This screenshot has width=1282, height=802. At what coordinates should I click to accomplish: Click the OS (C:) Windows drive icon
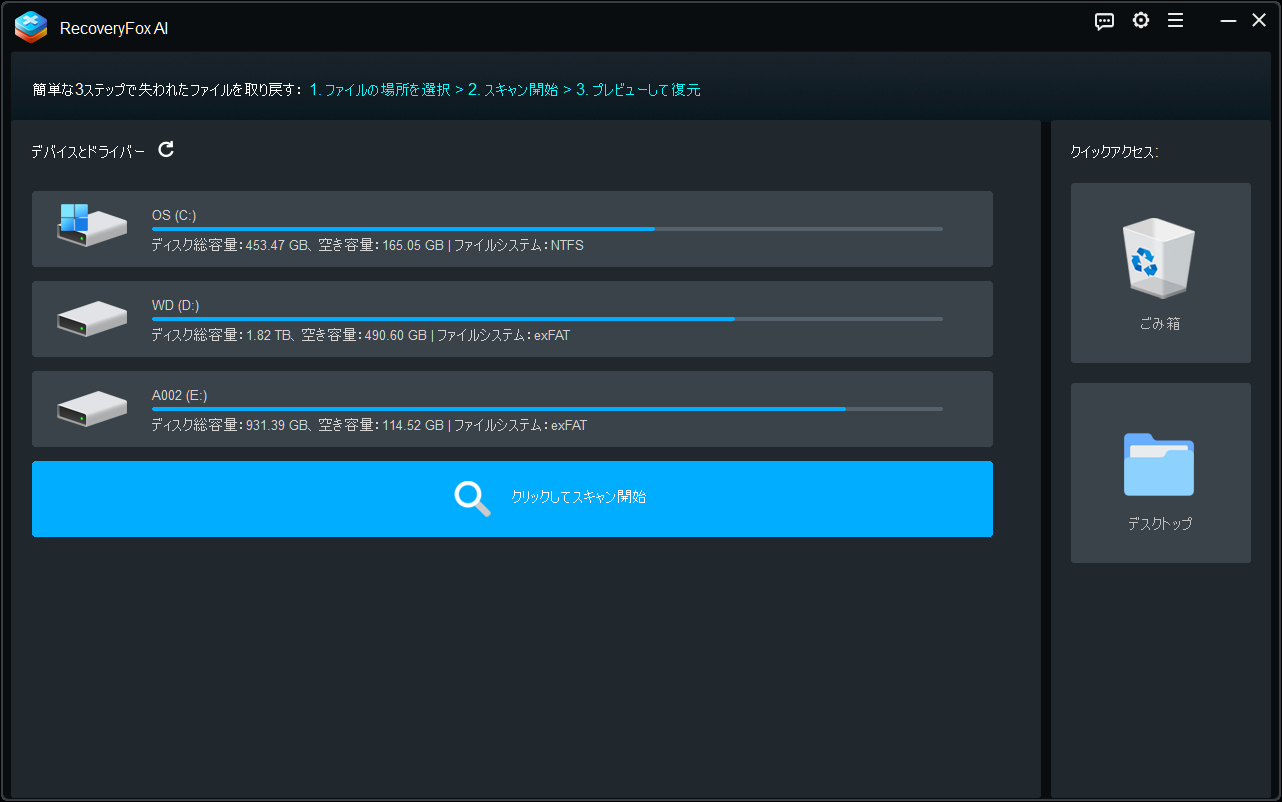click(x=91, y=227)
